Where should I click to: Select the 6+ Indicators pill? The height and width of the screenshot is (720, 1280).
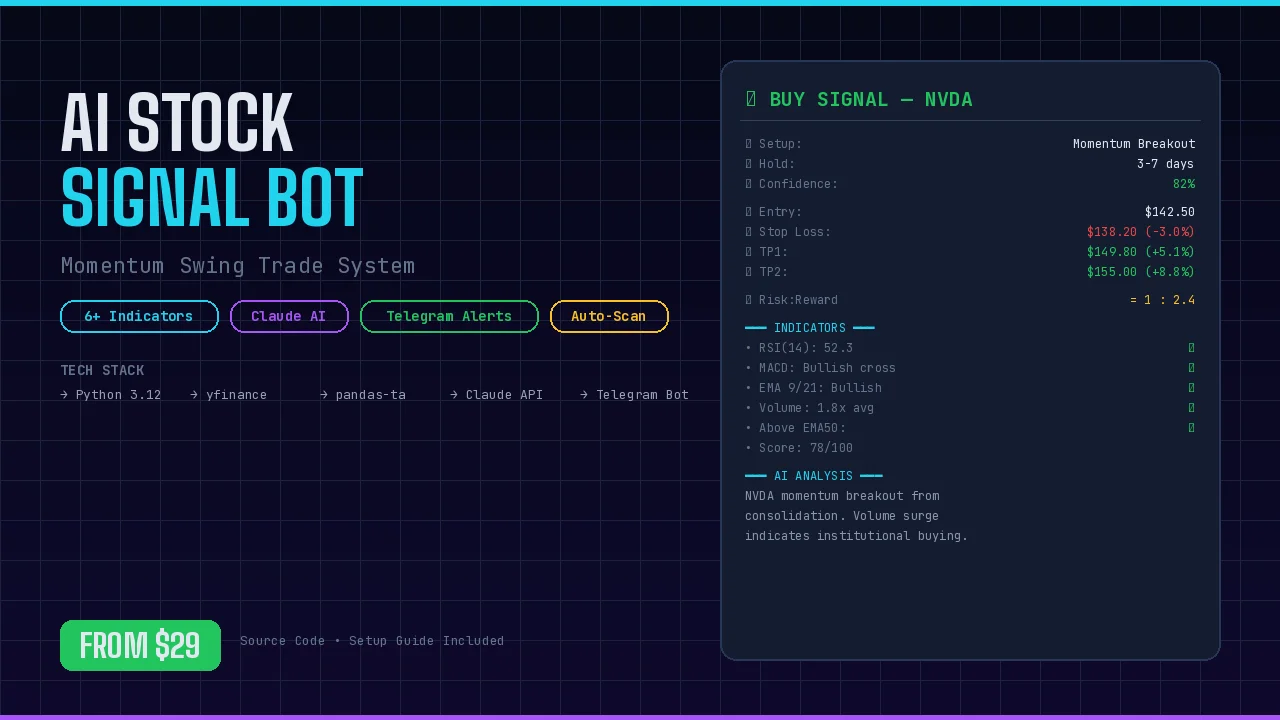(139, 316)
